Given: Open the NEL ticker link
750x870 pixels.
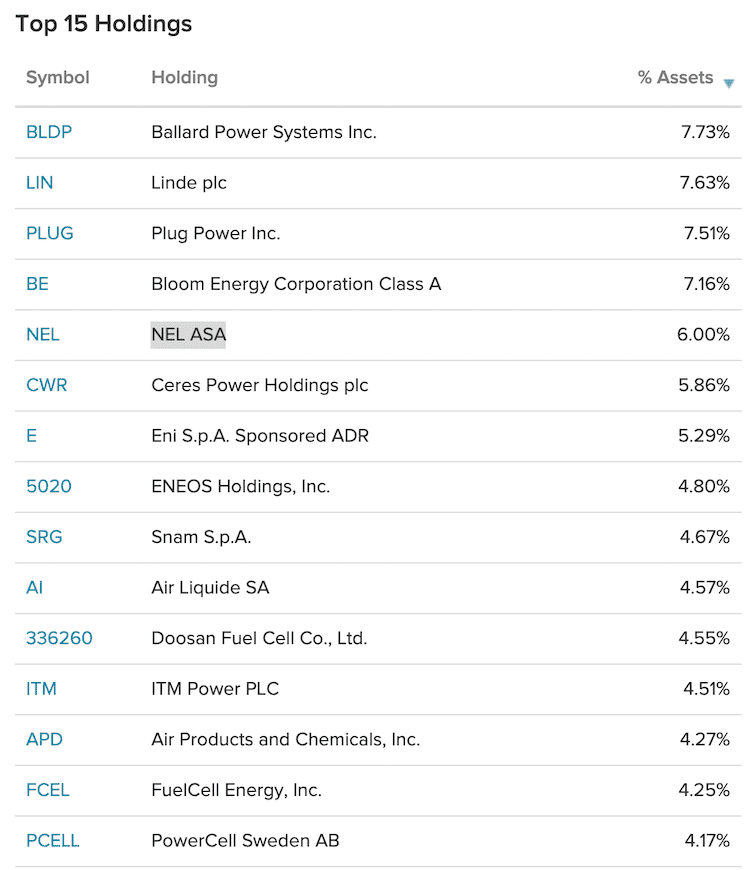Looking at the screenshot, I should pyautogui.click(x=42, y=334).
